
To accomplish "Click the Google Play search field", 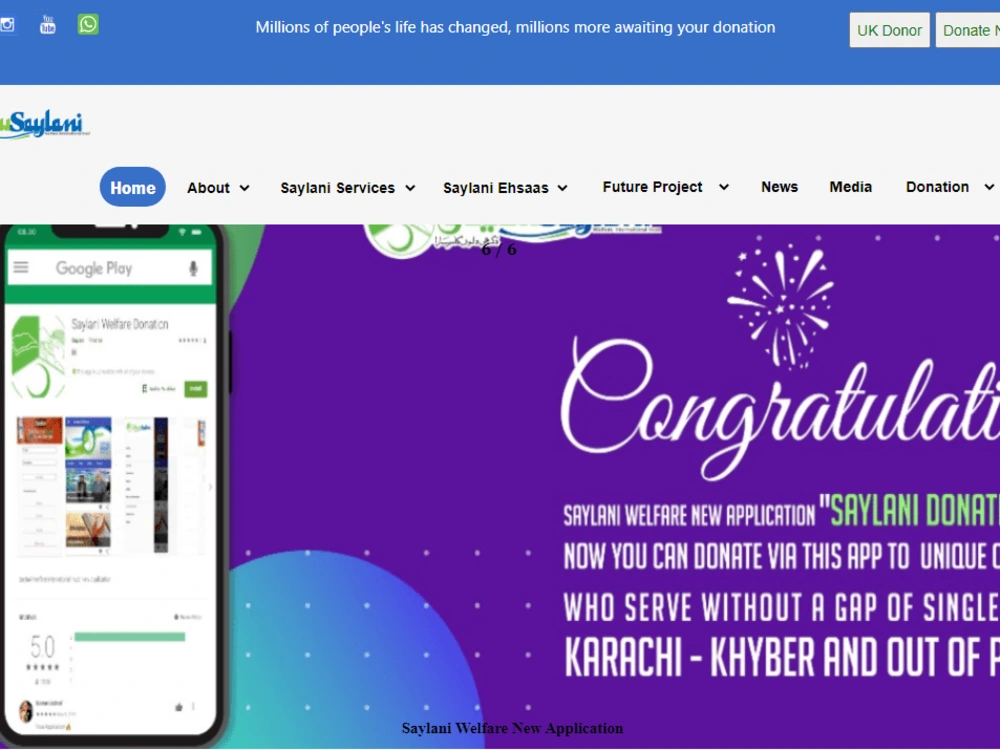I will point(109,268).
